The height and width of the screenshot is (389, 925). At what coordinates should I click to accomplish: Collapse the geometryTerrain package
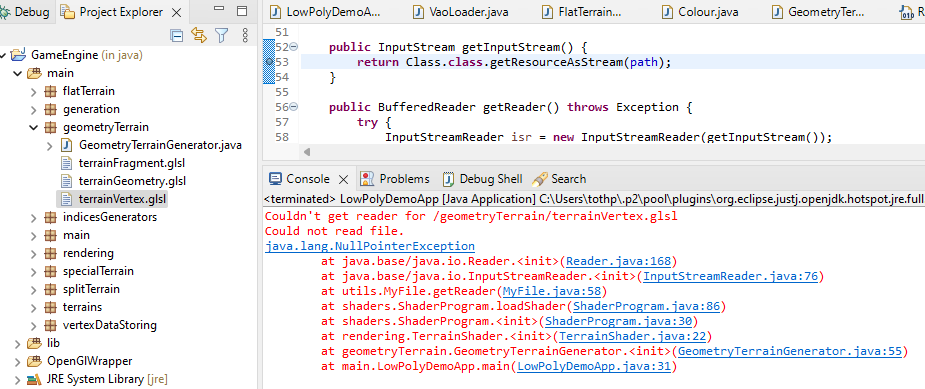click(x=34, y=127)
